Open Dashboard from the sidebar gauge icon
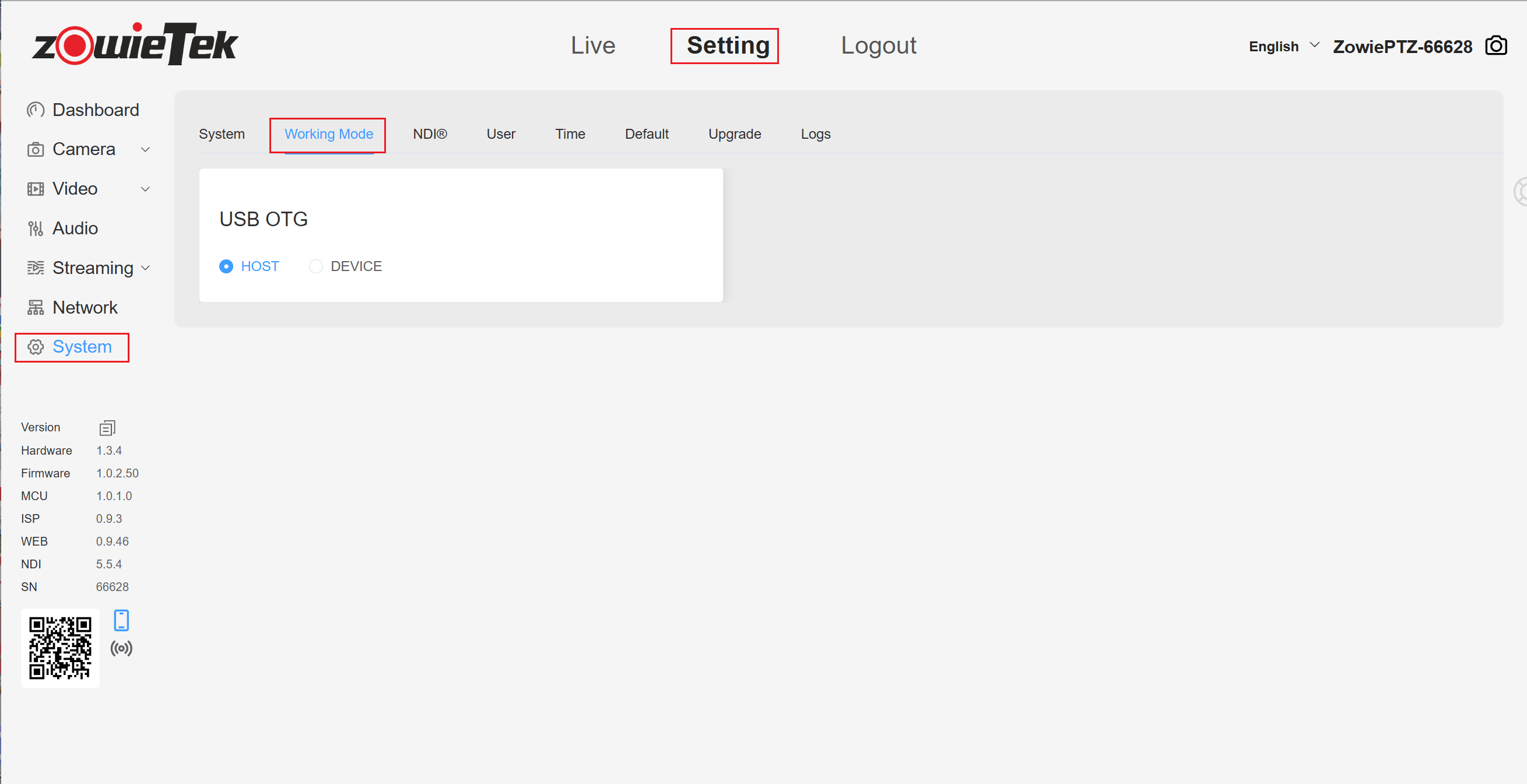This screenshot has width=1527, height=784. click(x=36, y=110)
